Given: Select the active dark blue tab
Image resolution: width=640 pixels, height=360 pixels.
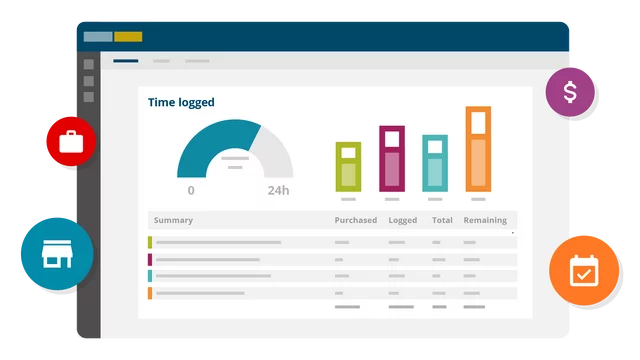Looking at the screenshot, I should [x=126, y=61].
